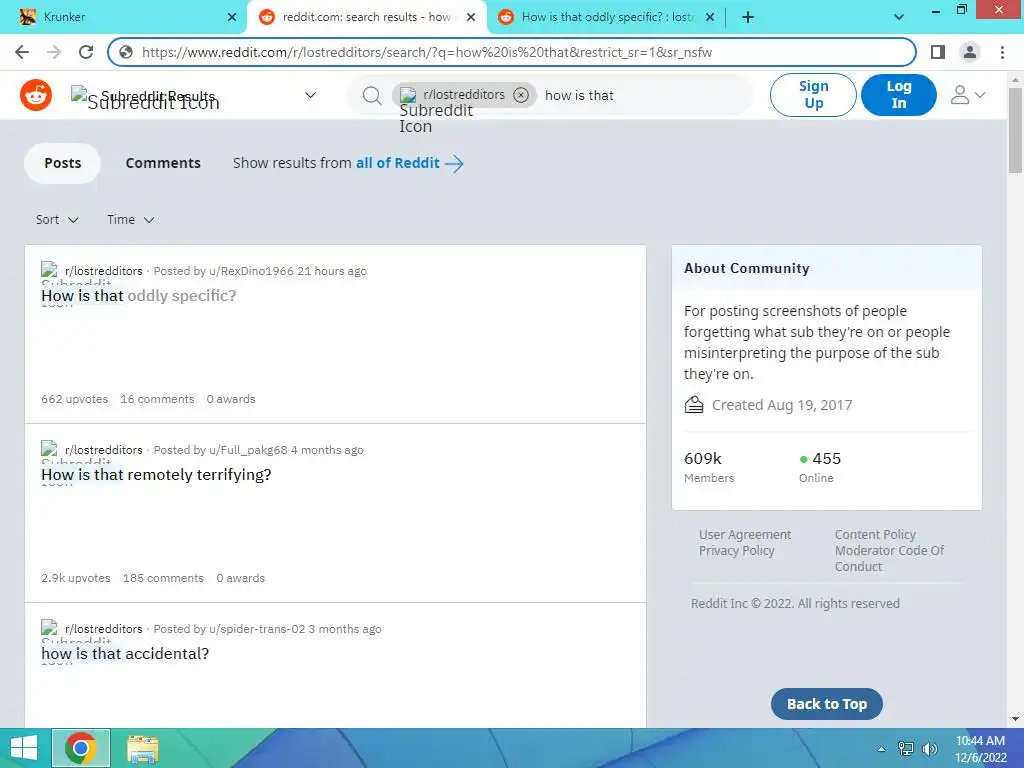Click the '609k' Members count
This screenshot has height=768, width=1024.
[x=703, y=459]
